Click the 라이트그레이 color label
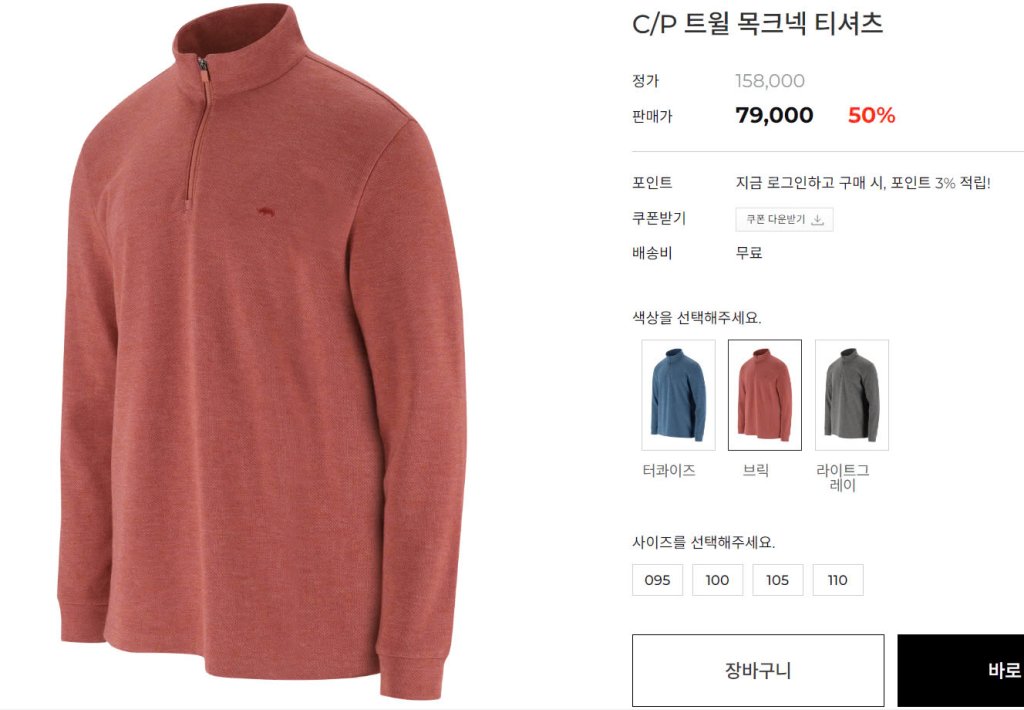Image resolution: width=1024 pixels, height=710 pixels. [x=842, y=478]
